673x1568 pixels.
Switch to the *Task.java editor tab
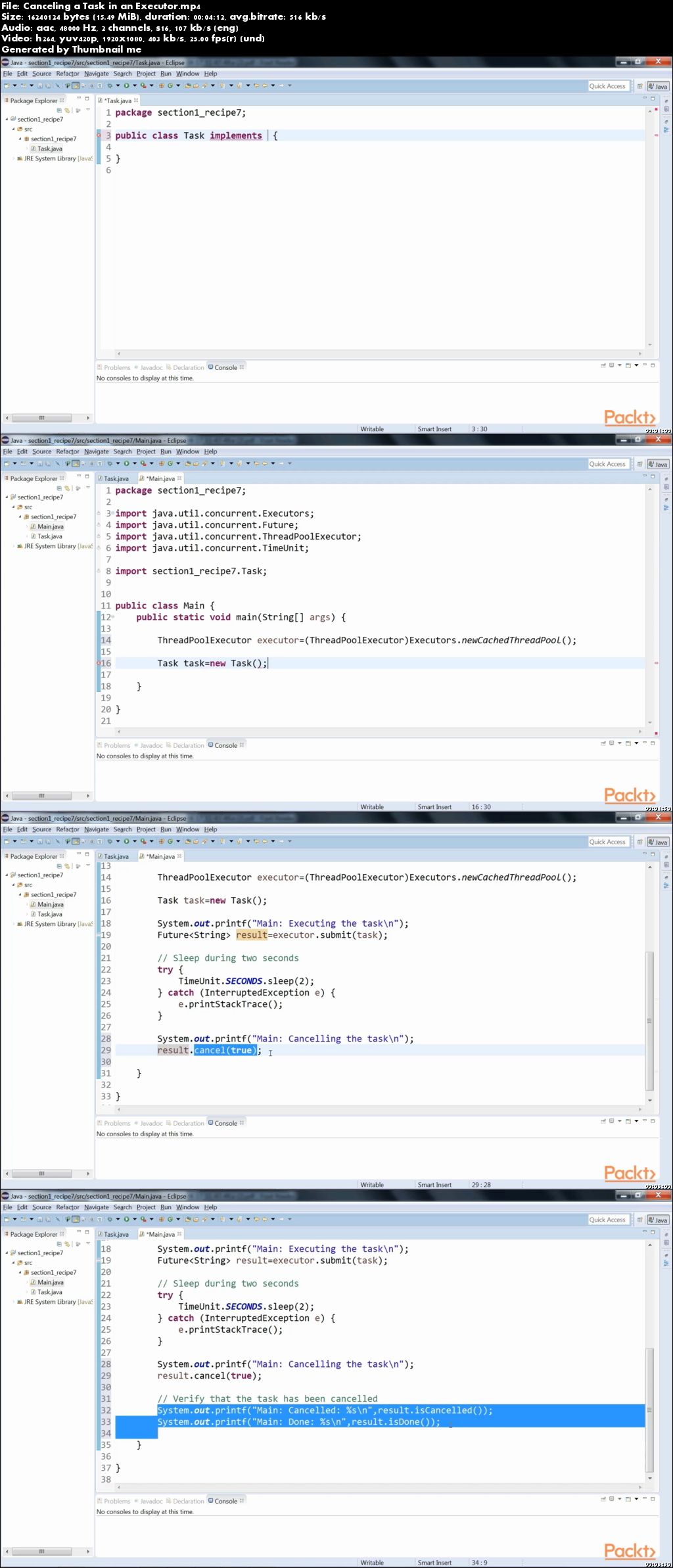click(x=118, y=101)
